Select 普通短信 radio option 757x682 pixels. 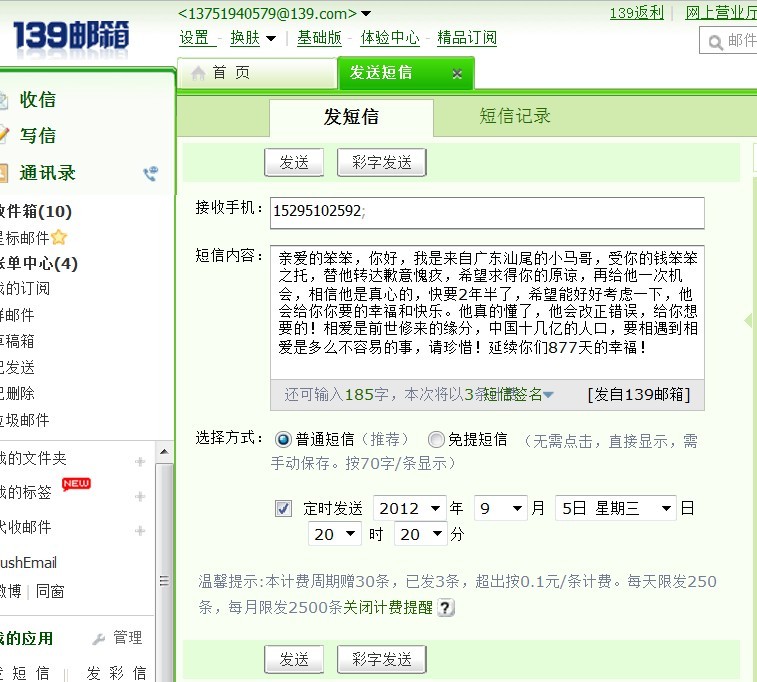coord(283,439)
